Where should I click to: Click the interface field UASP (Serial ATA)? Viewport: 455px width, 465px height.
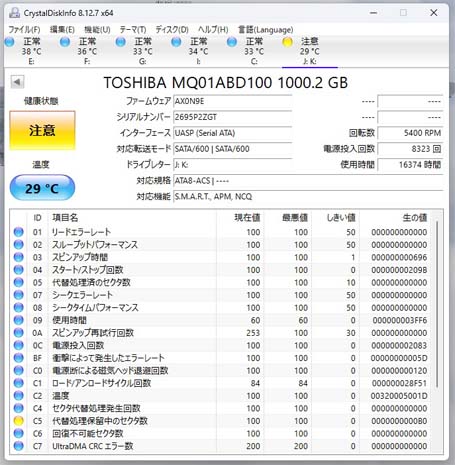pos(233,133)
